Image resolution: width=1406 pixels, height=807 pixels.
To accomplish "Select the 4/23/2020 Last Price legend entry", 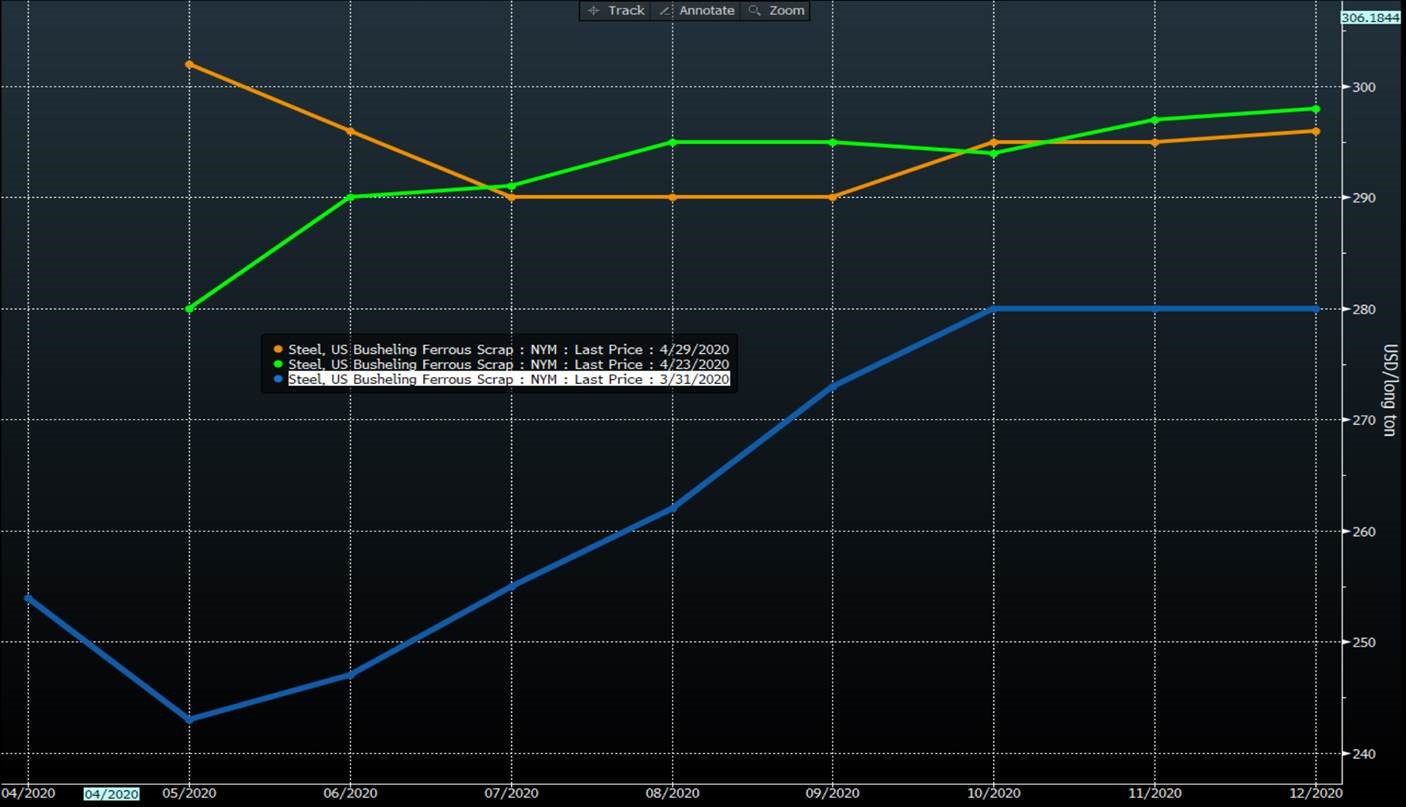I will [x=508, y=364].
